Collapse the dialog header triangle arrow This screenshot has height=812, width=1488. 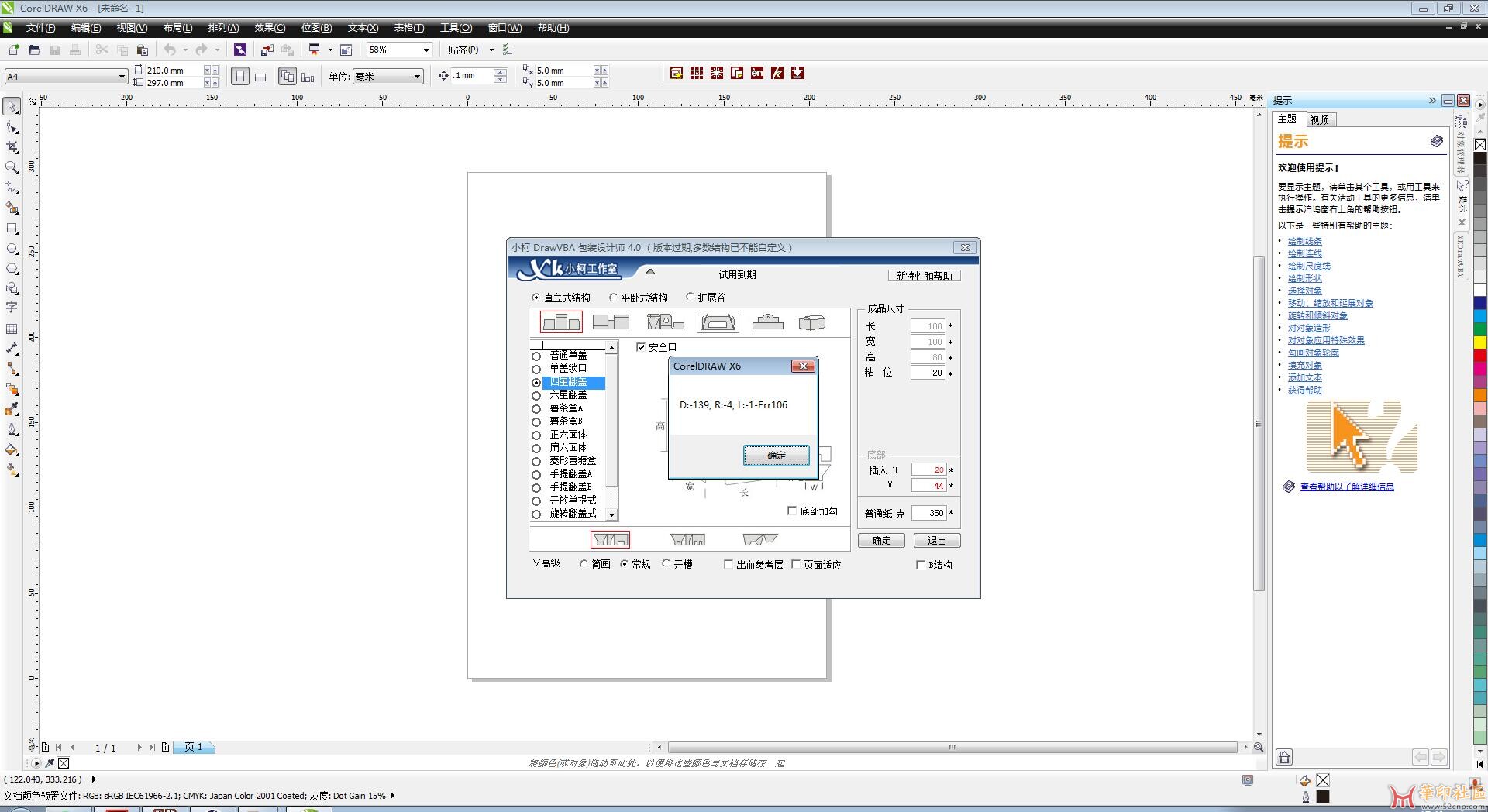coord(650,272)
